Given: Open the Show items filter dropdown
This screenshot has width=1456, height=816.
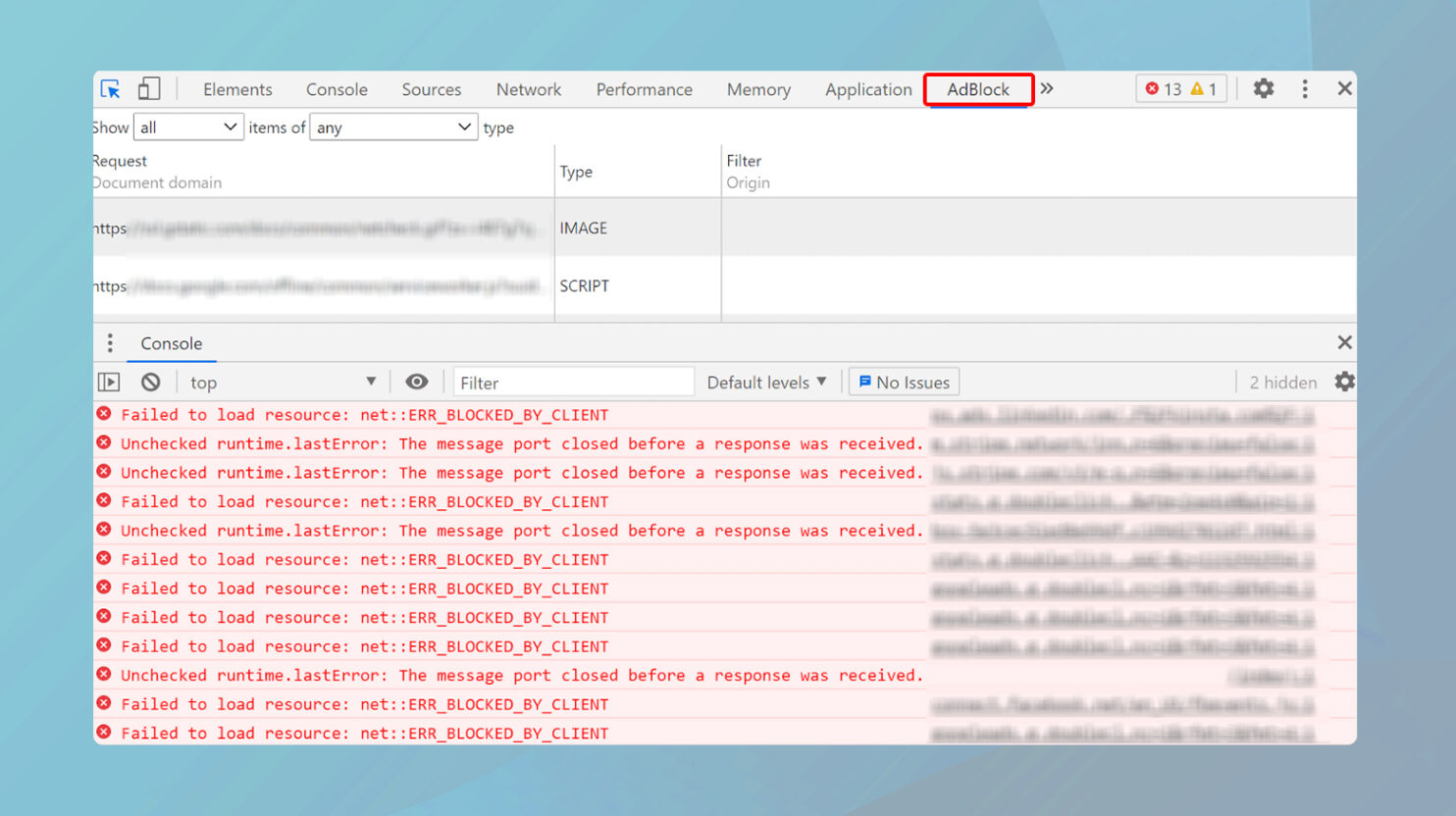Looking at the screenshot, I should pyautogui.click(x=188, y=127).
